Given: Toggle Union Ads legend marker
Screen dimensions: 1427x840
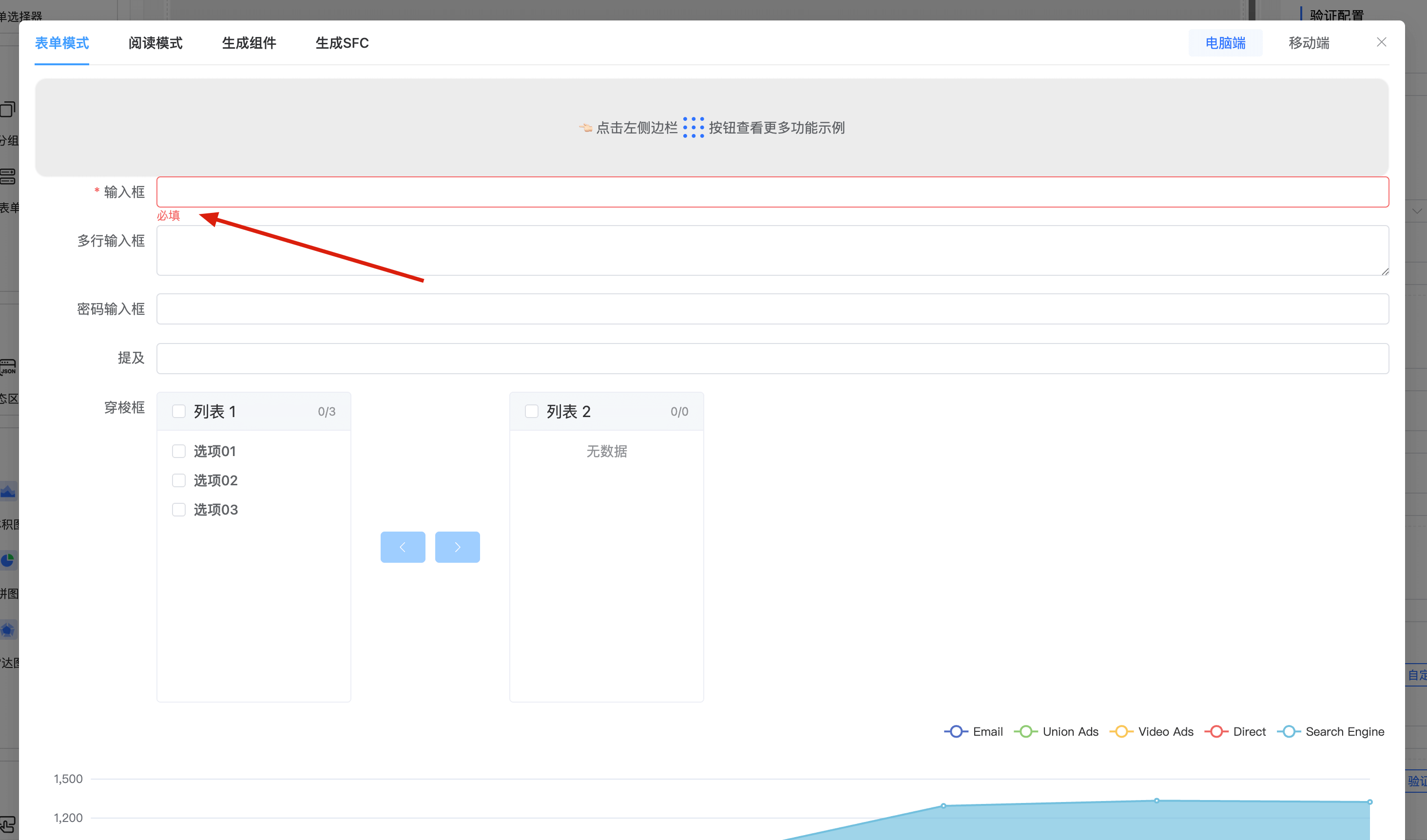Looking at the screenshot, I should (1025, 731).
